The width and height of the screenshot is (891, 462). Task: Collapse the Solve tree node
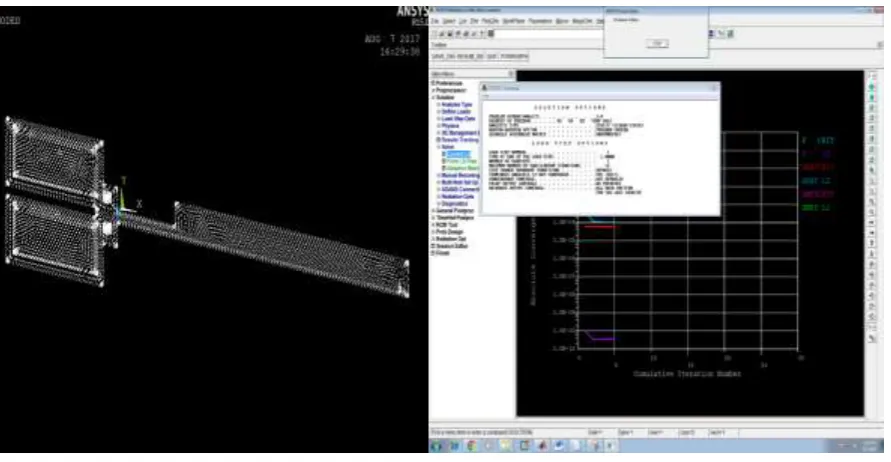[446, 147]
